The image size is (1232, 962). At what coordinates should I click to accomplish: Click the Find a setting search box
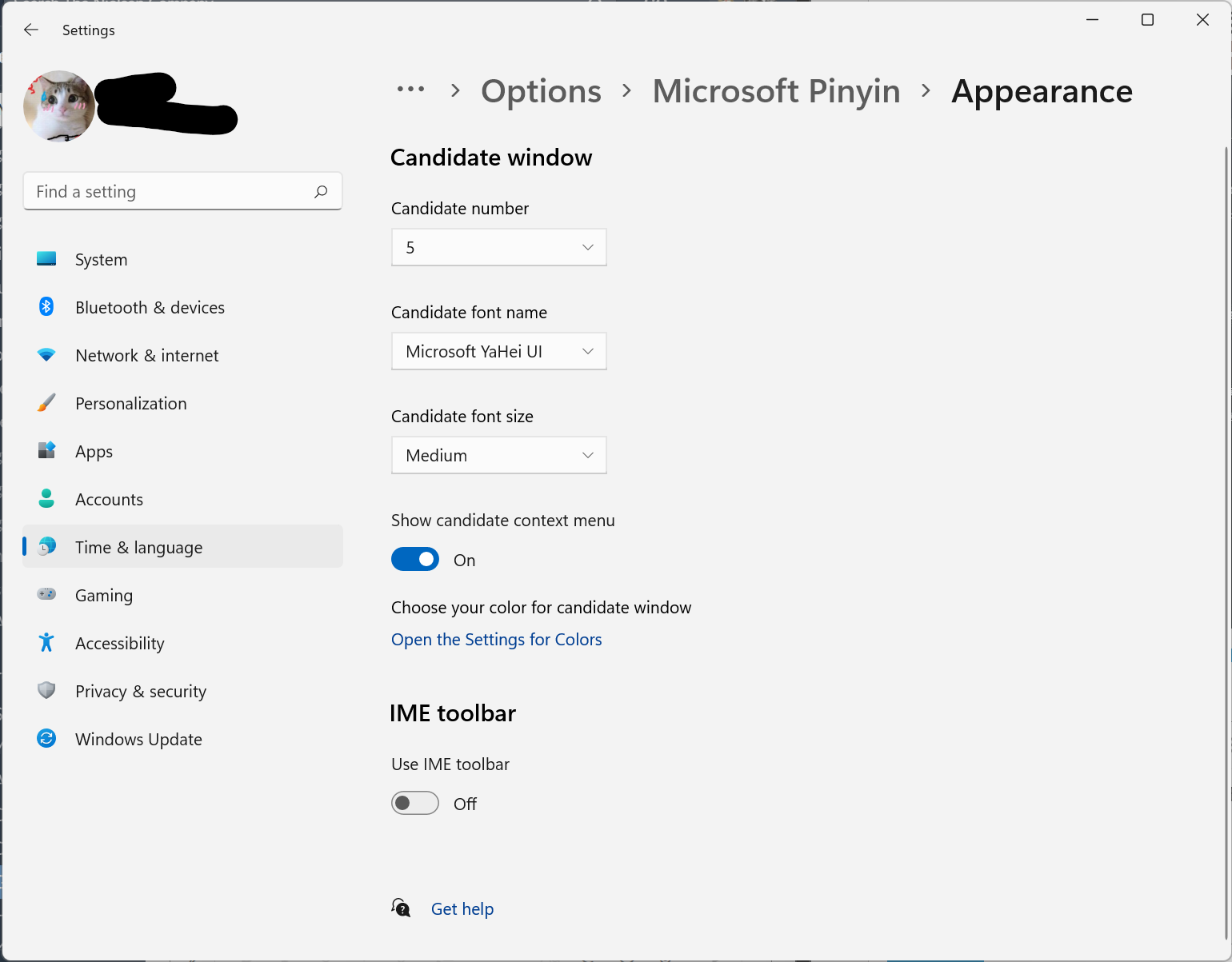pos(172,192)
